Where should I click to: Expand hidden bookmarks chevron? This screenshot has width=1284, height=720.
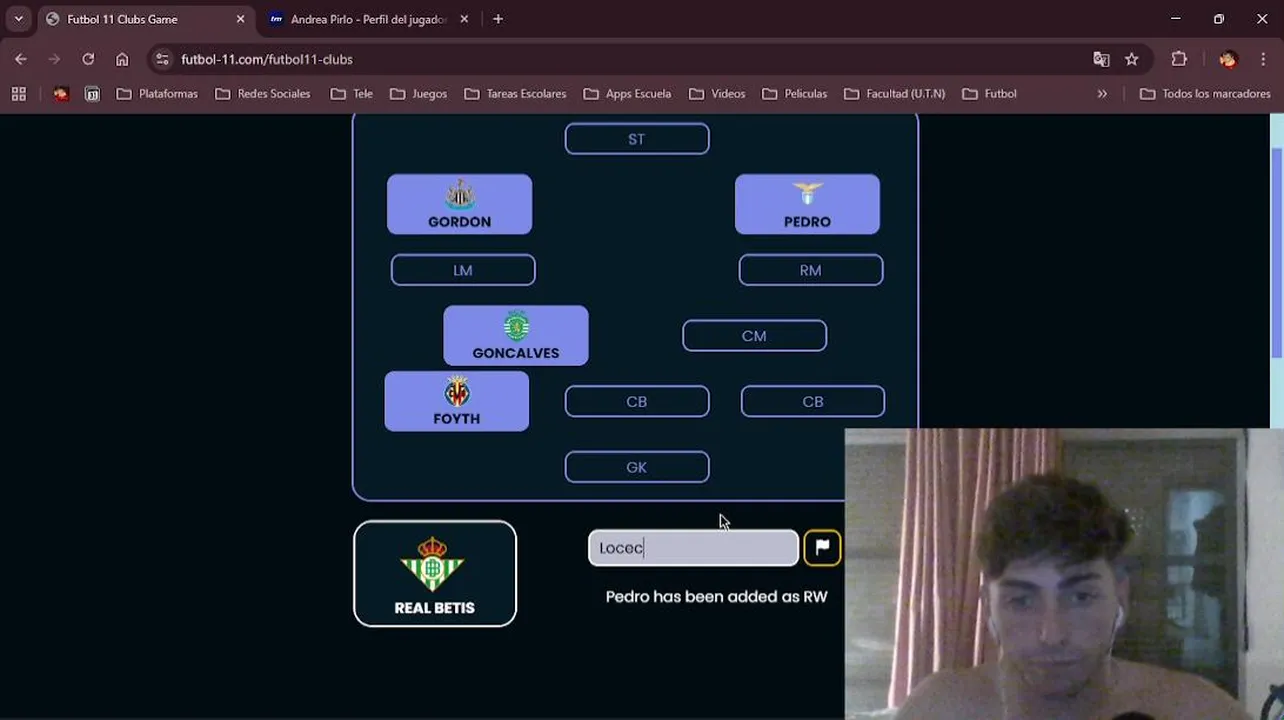pyautogui.click(x=1102, y=94)
